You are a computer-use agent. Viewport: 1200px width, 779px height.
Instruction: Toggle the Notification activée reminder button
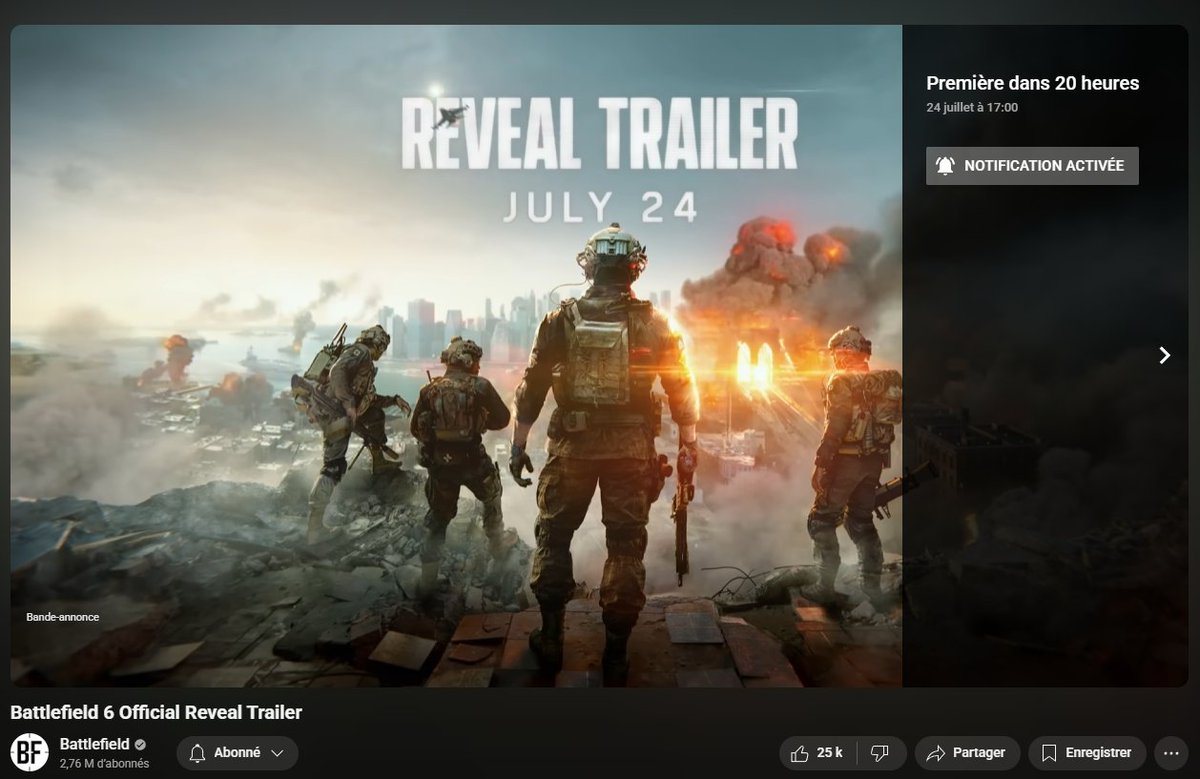coord(1032,166)
